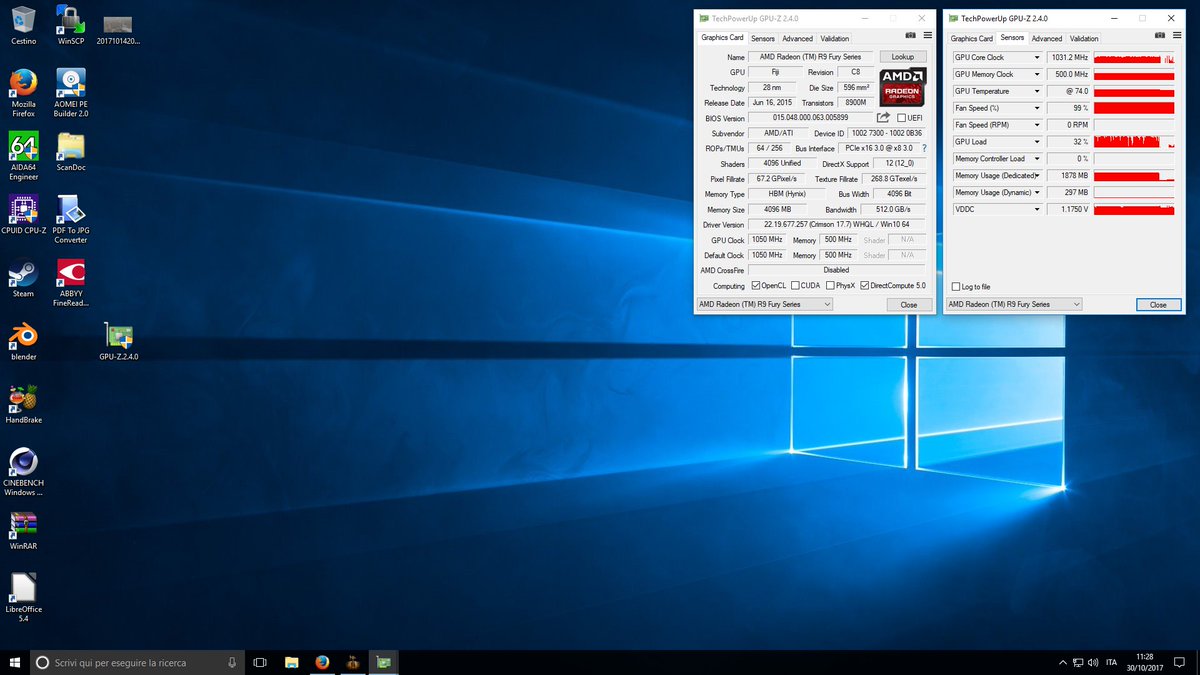Image resolution: width=1200 pixels, height=675 pixels.
Task: Open ABBYY FineReader desktop icon
Action: click(70, 283)
